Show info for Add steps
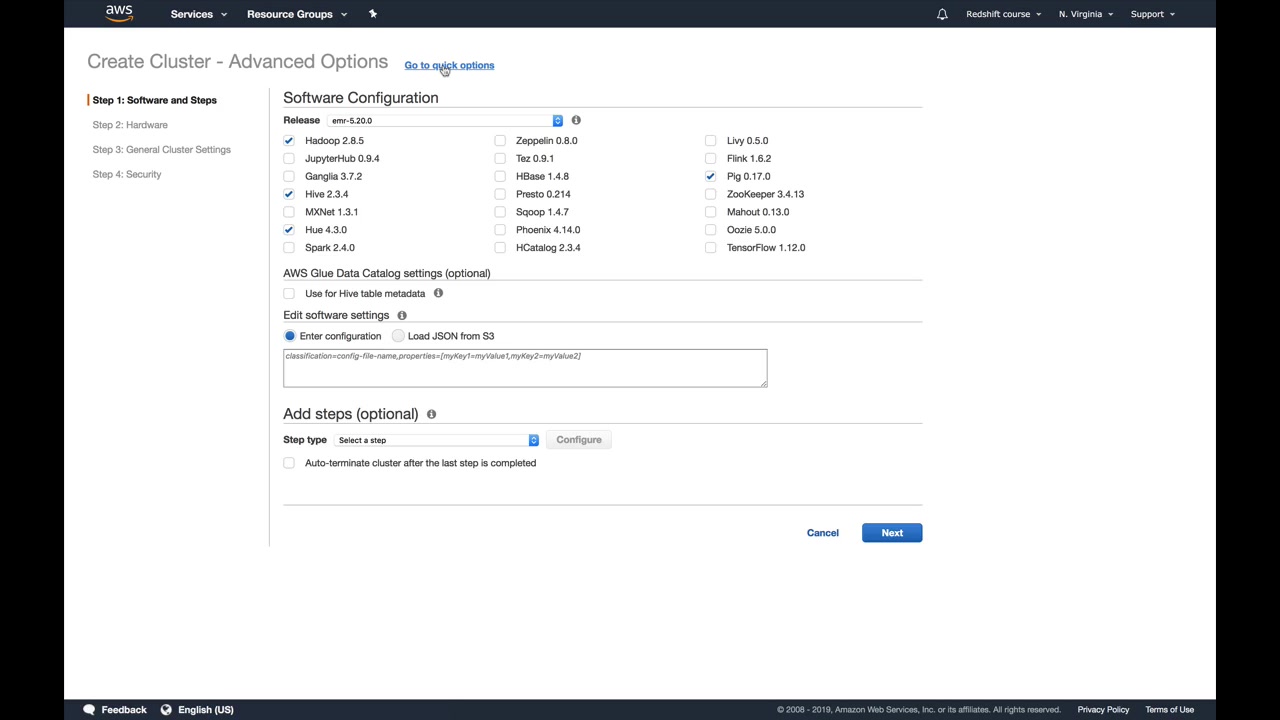 click(431, 414)
